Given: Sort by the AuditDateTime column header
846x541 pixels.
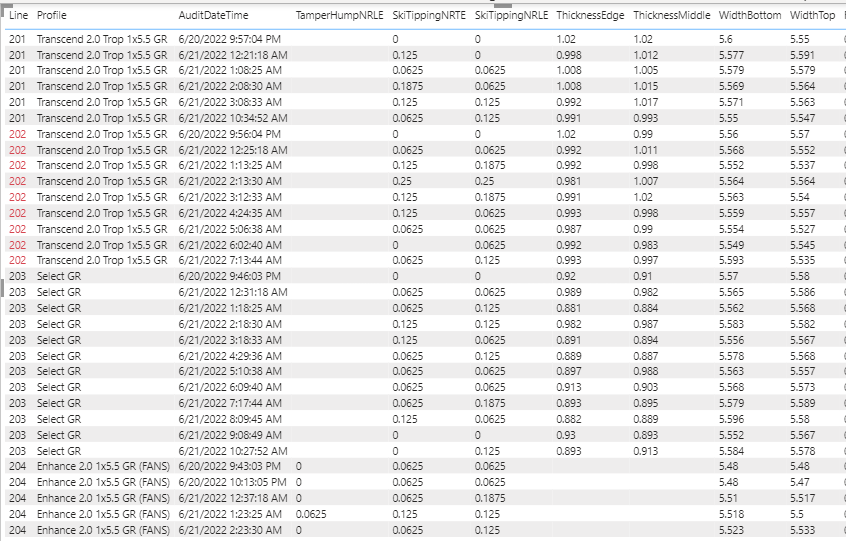Looking at the screenshot, I should click(x=214, y=15).
